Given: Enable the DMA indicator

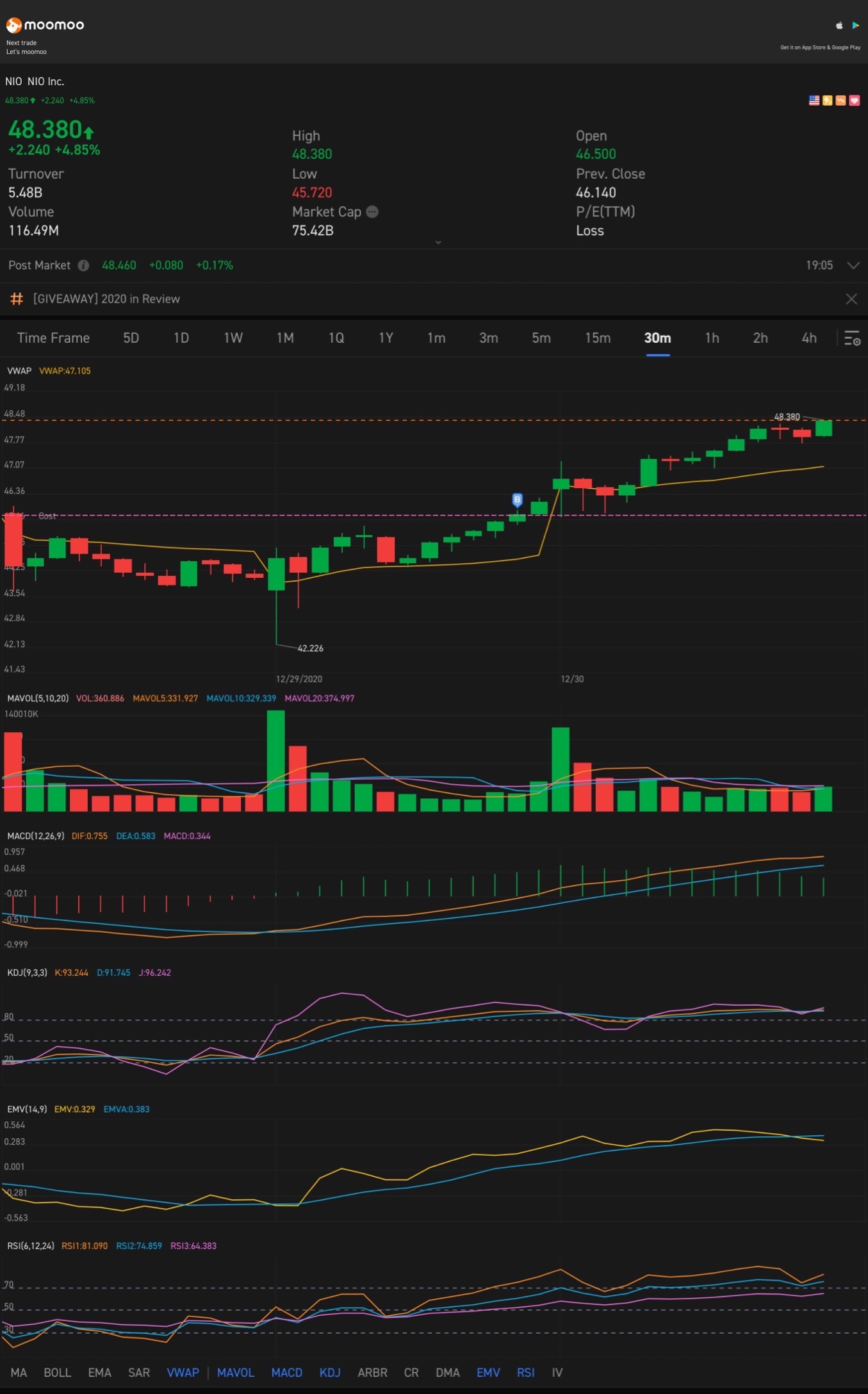Looking at the screenshot, I should pos(448,1372).
